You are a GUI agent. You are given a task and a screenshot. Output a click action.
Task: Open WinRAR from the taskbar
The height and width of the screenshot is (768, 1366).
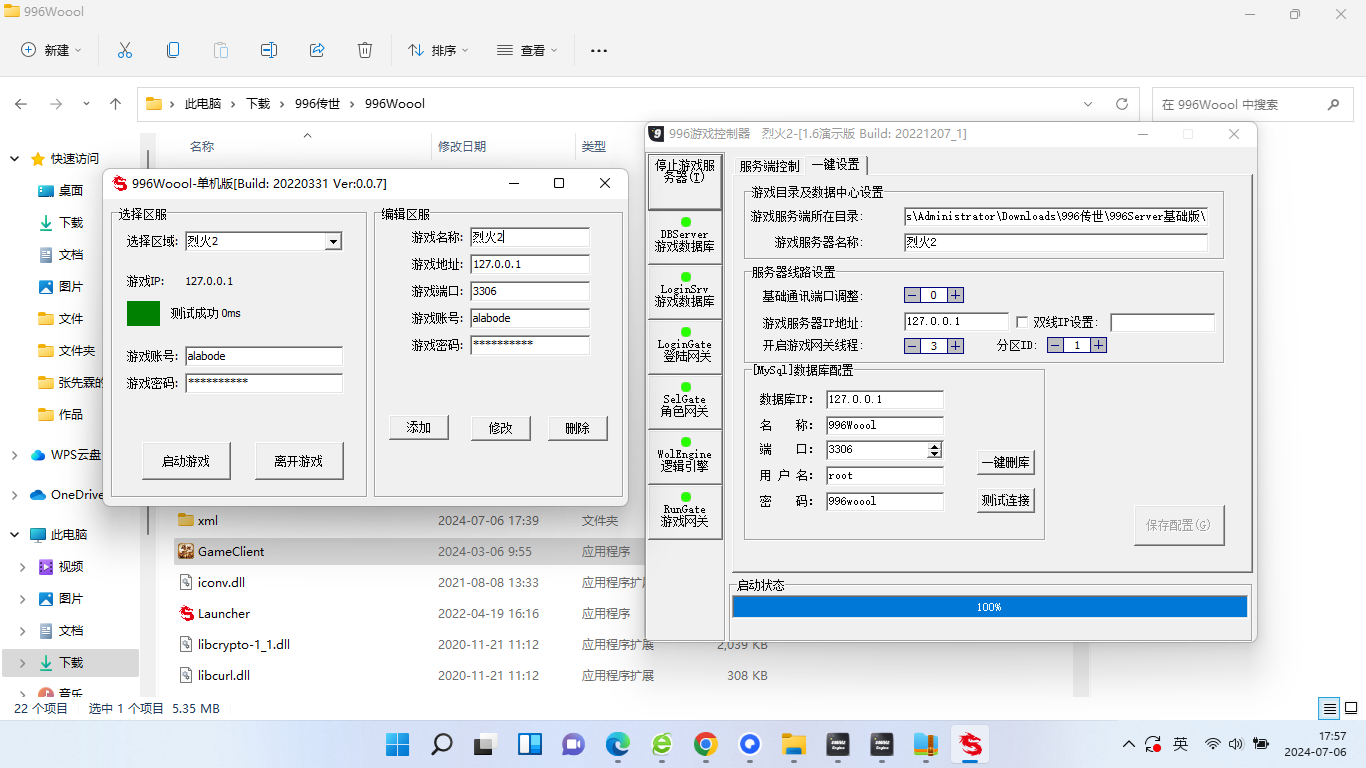pyautogui.click(x=926, y=744)
